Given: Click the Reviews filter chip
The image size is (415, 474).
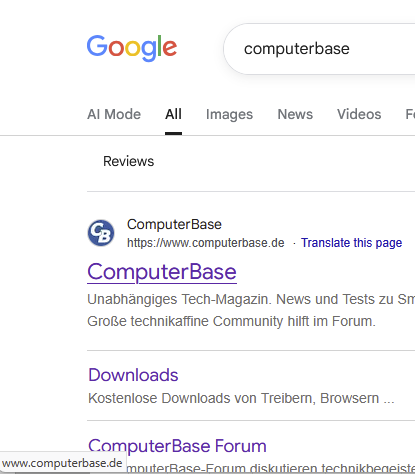Looking at the screenshot, I should (x=129, y=161).
